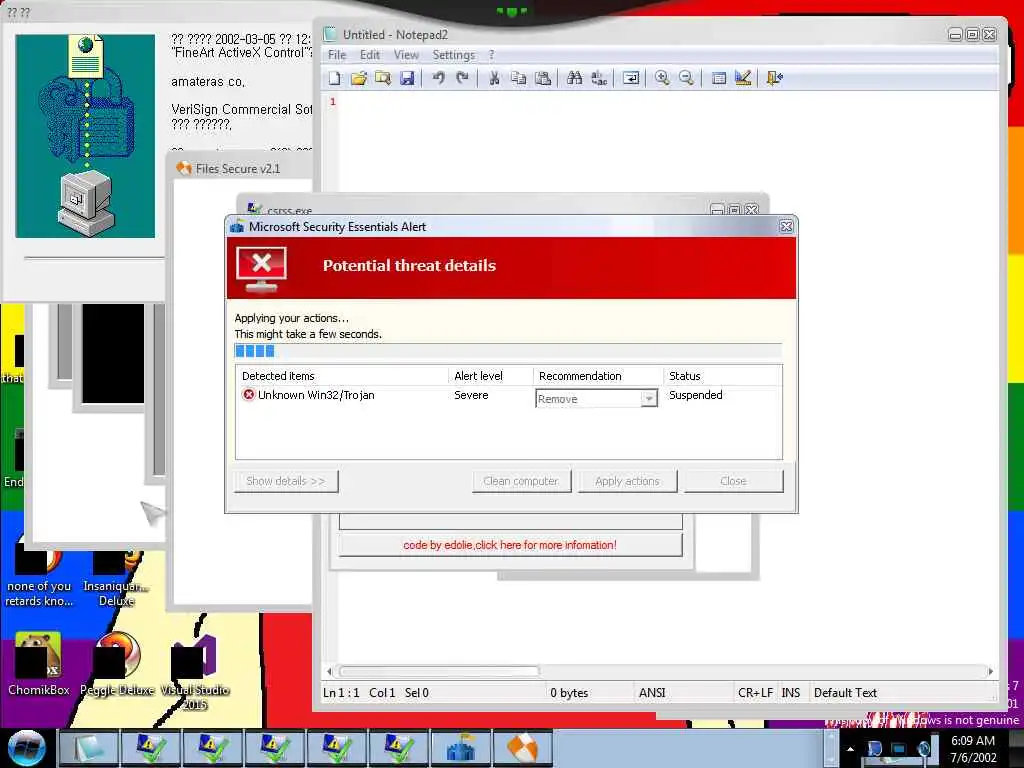Click the Select scheme icon in Notepad2
The image size is (1024, 768).
click(718, 78)
